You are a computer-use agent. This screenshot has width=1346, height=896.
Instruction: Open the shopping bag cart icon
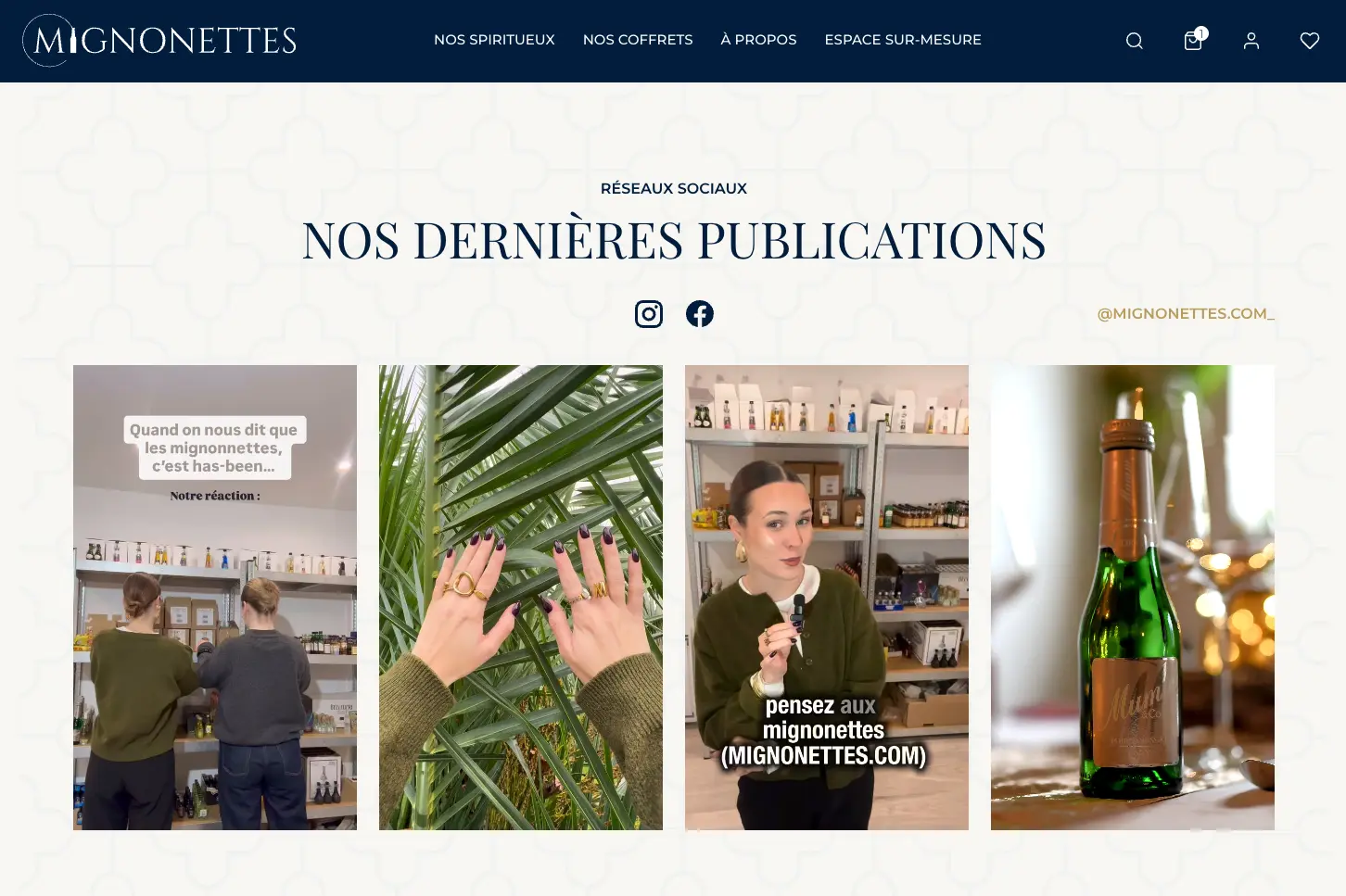[1193, 41]
